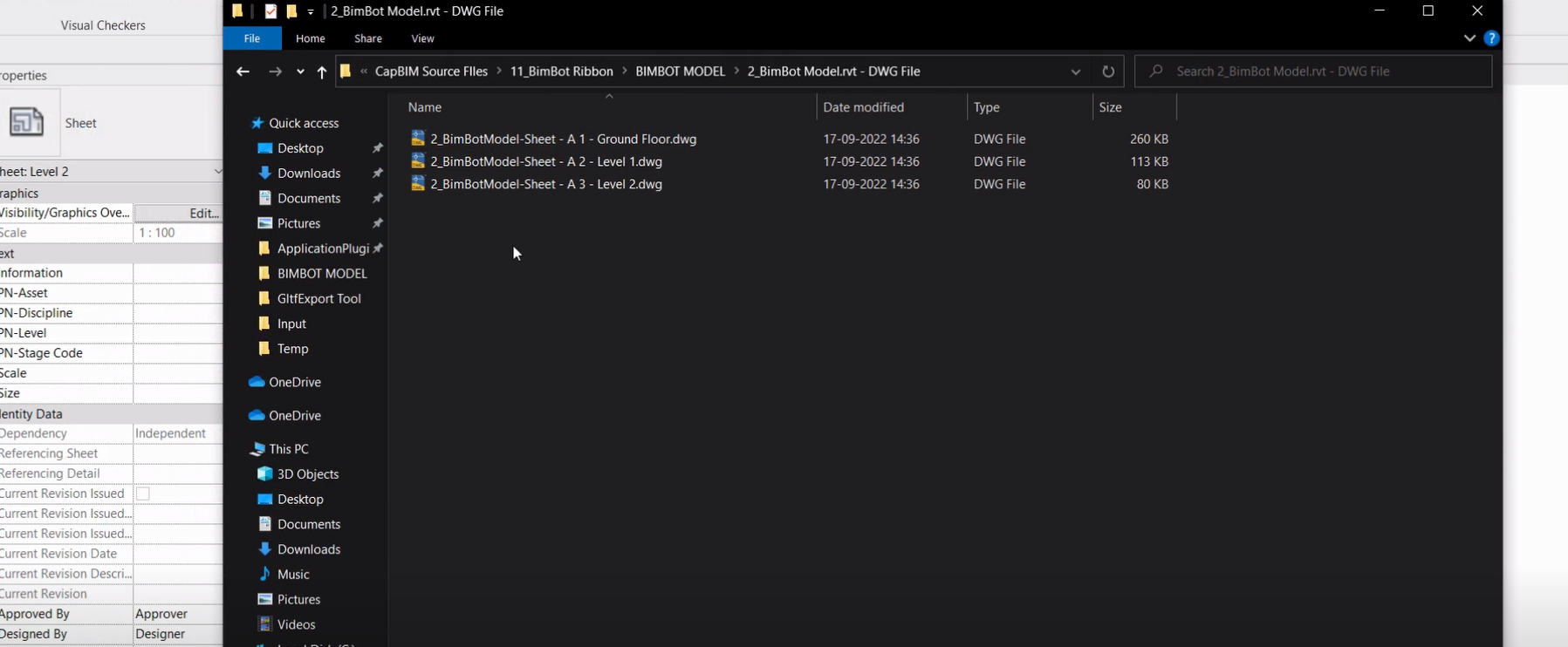
Task: Sort files by the Type column
Action: point(1030,107)
